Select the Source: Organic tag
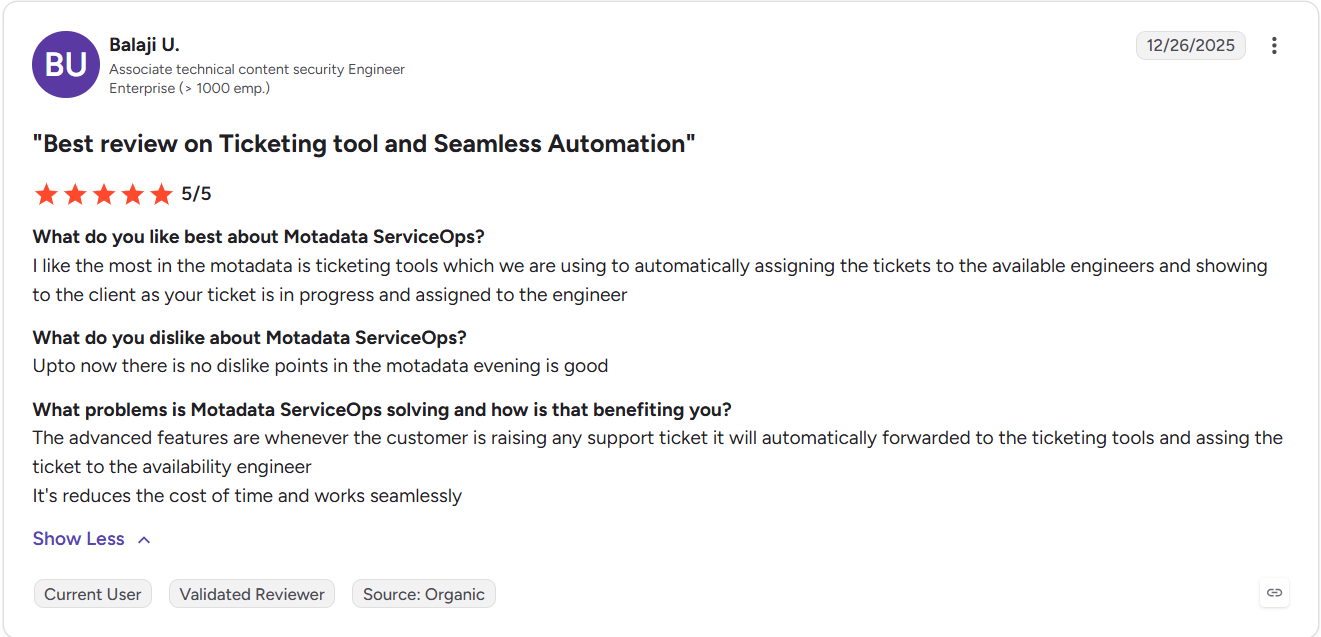Image resolution: width=1321 pixels, height=637 pixels. click(424, 594)
